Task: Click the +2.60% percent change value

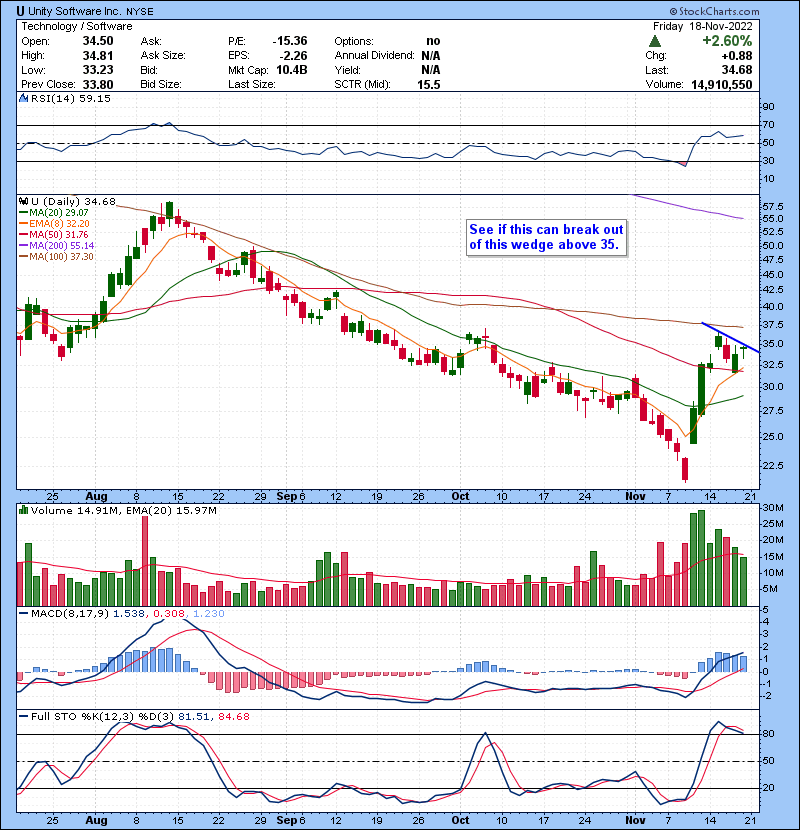Action: pyautogui.click(x=727, y=41)
